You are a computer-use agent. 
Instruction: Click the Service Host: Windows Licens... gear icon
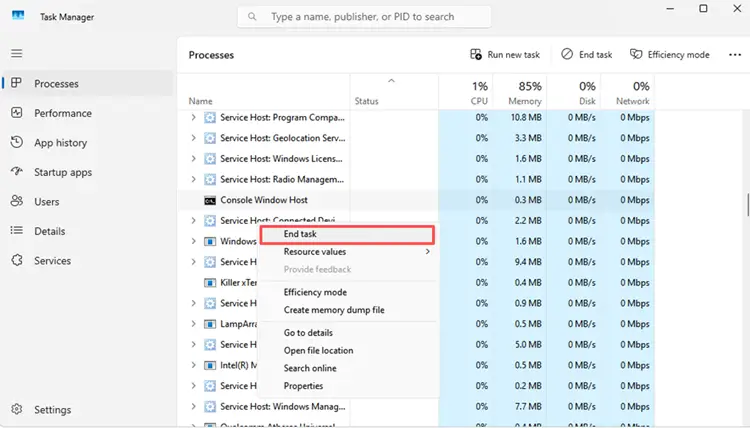pos(210,159)
